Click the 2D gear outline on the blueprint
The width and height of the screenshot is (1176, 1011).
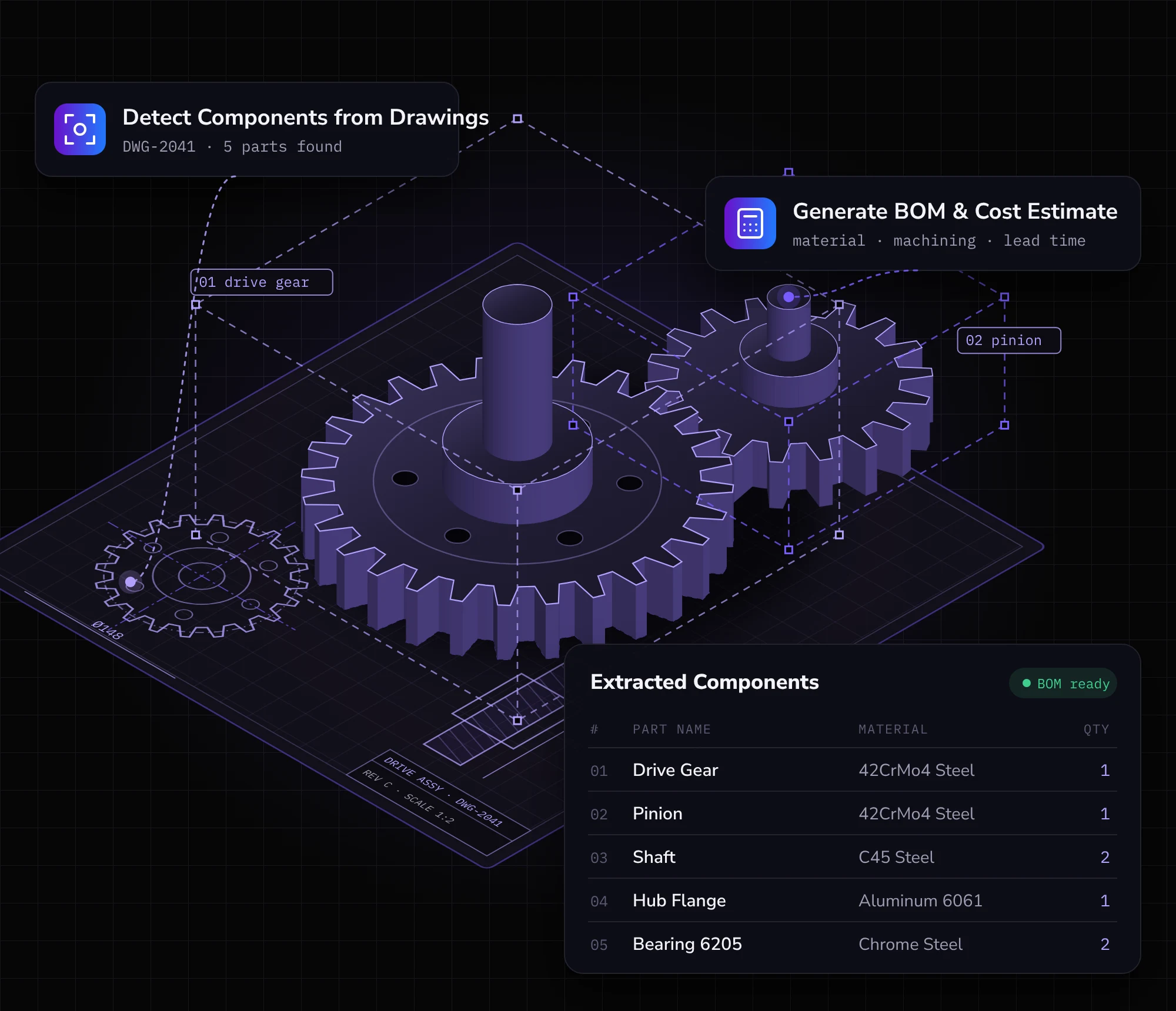coord(201,576)
